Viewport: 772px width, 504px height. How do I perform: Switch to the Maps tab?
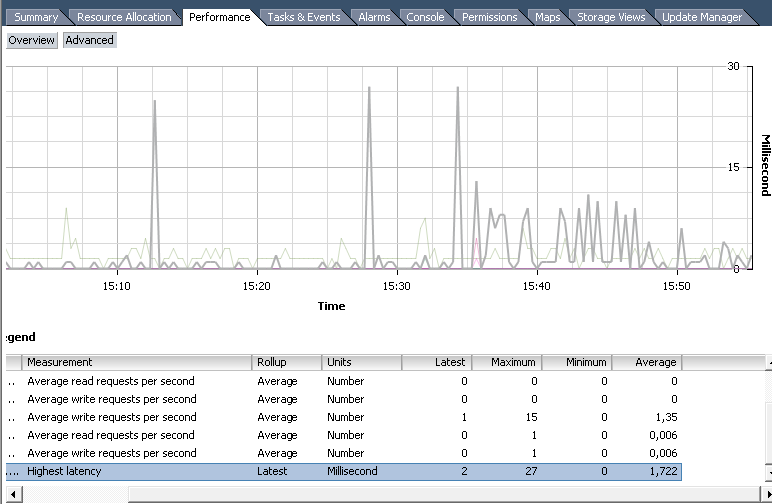547,17
